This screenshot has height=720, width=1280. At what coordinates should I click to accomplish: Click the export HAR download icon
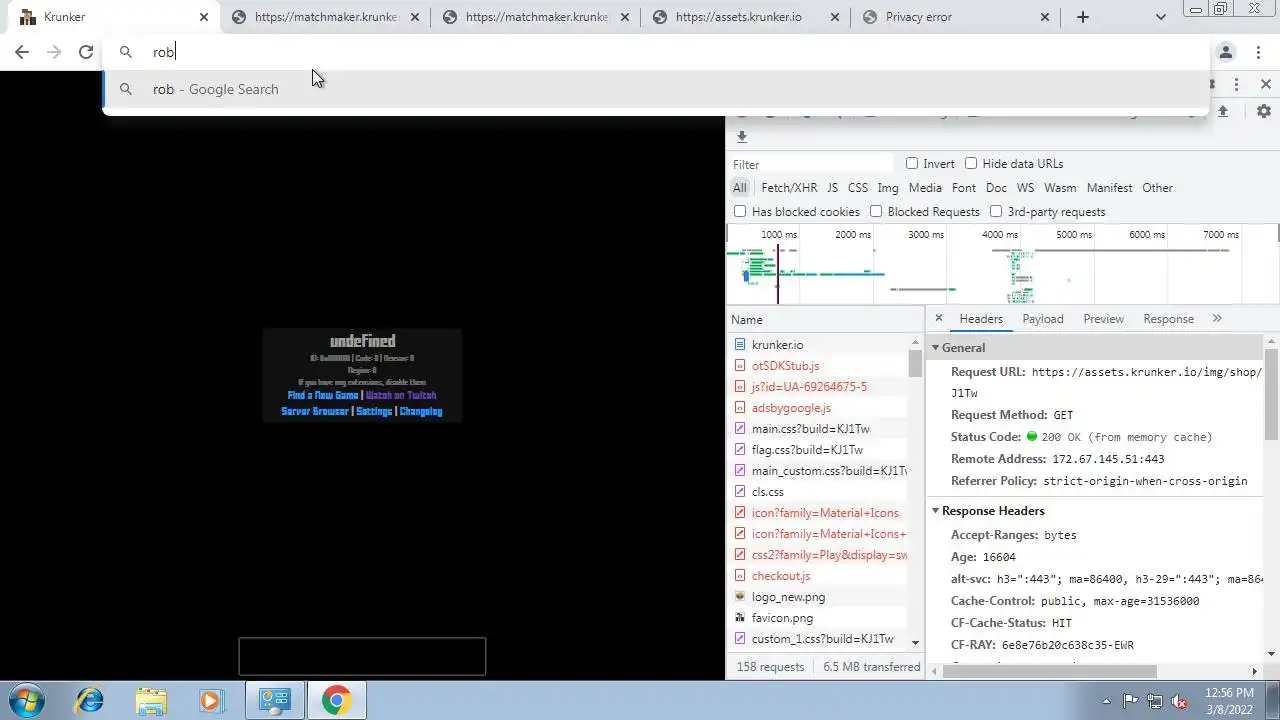pyautogui.click(x=741, y=137)
